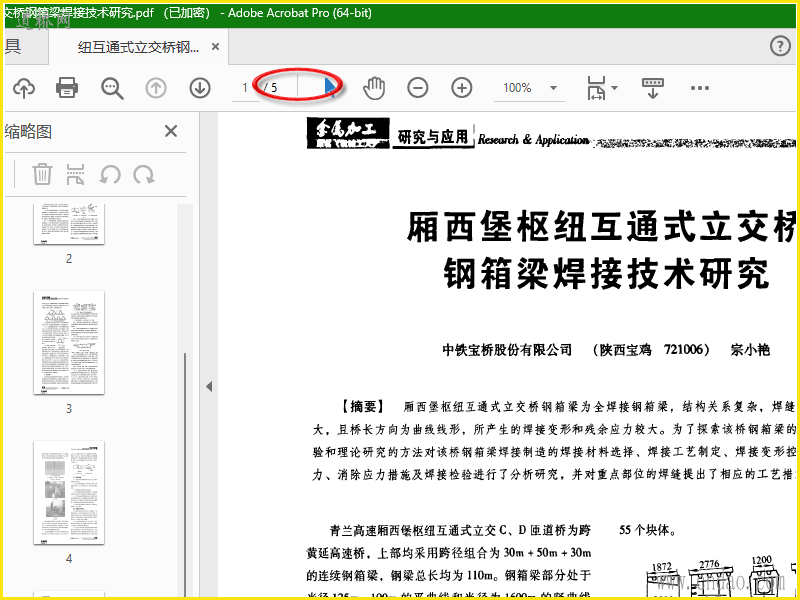Close the thumbnails panel

coord(171,131)
